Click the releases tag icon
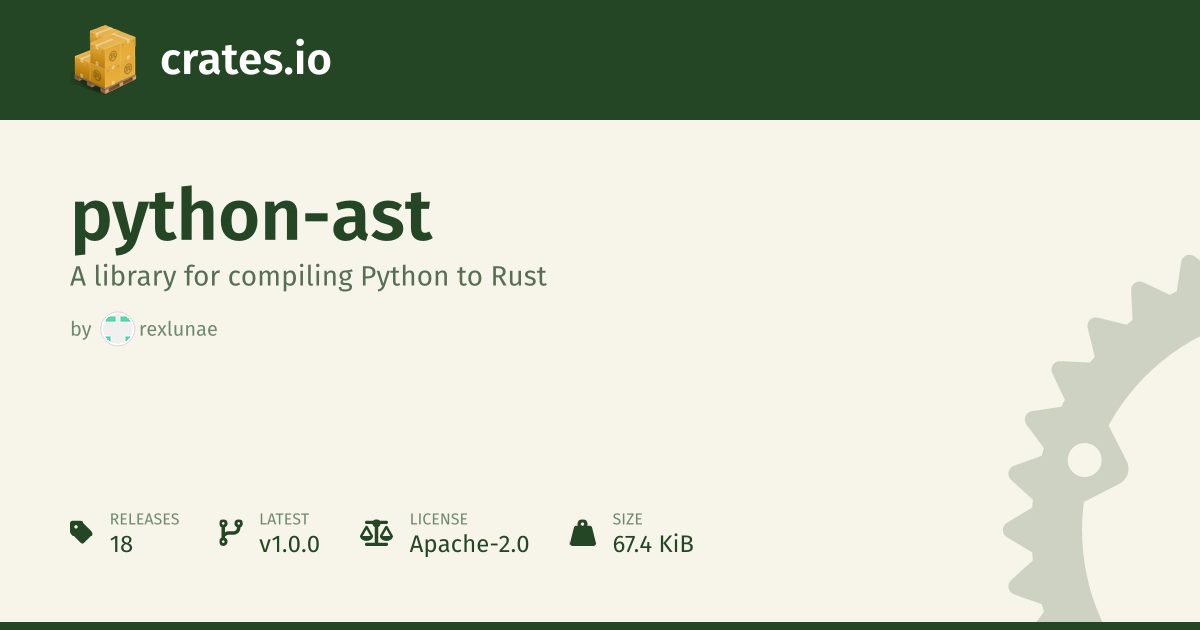1200x630 pixels. pos(82,532)
